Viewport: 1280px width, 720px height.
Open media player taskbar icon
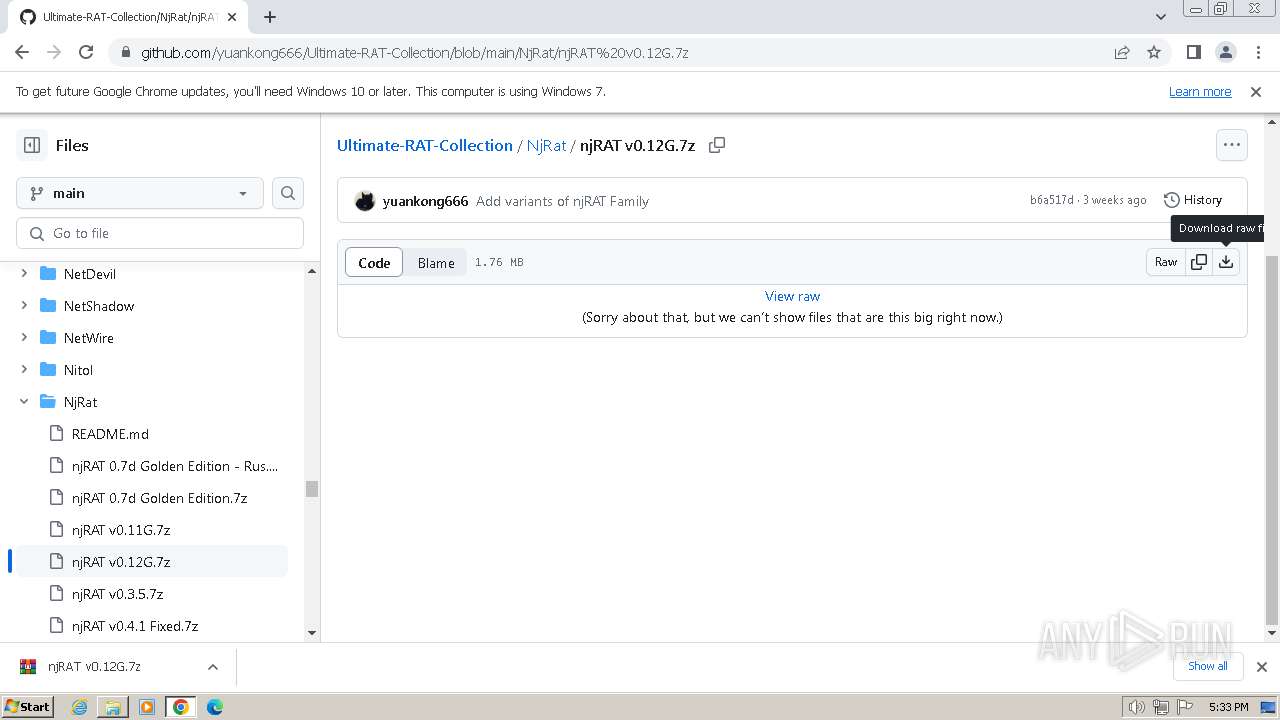click(x=147, y=707)
